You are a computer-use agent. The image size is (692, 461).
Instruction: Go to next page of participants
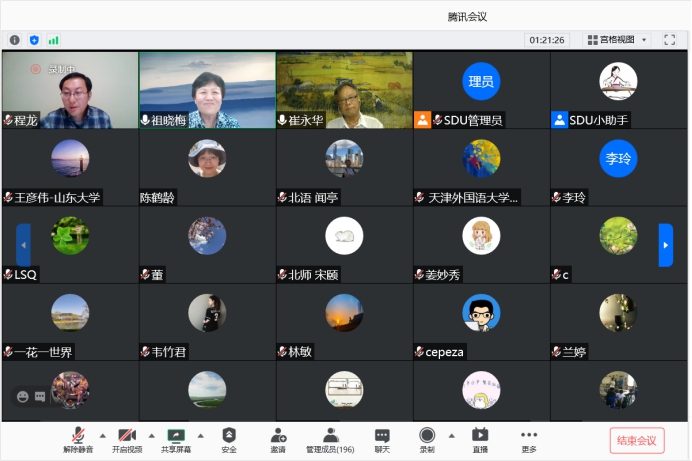[665, 245]
